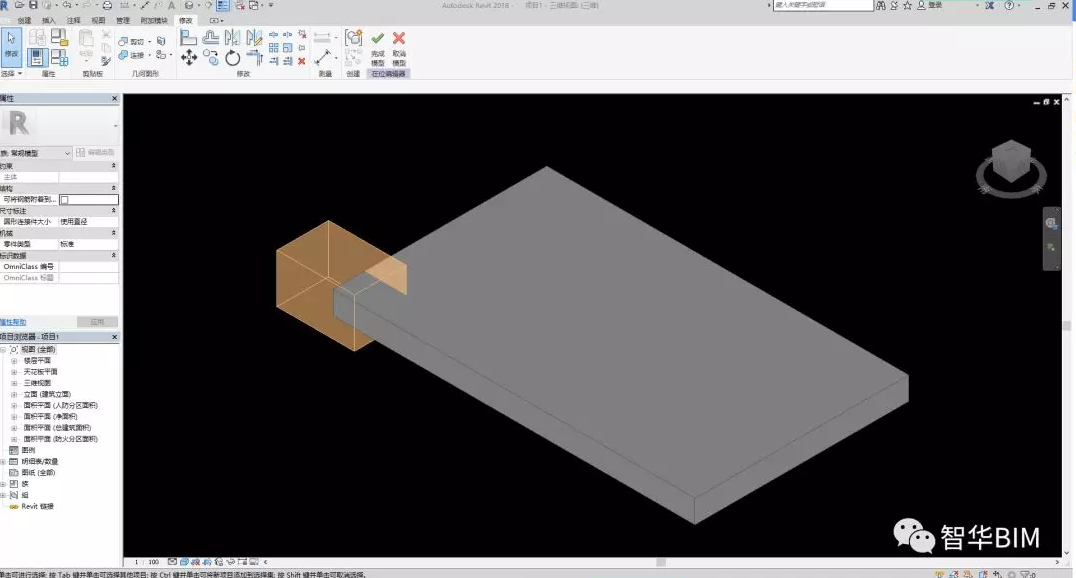Close the Properties palette
The image size is (1076, 578).
pyautogui.click(x=114, y=99)
